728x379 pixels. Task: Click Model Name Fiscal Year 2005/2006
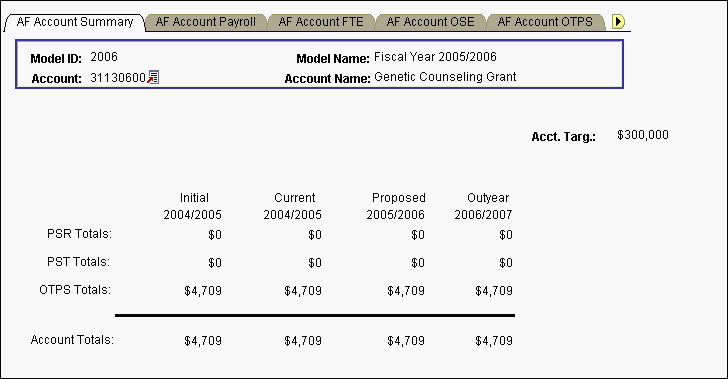tap(435, 57)
